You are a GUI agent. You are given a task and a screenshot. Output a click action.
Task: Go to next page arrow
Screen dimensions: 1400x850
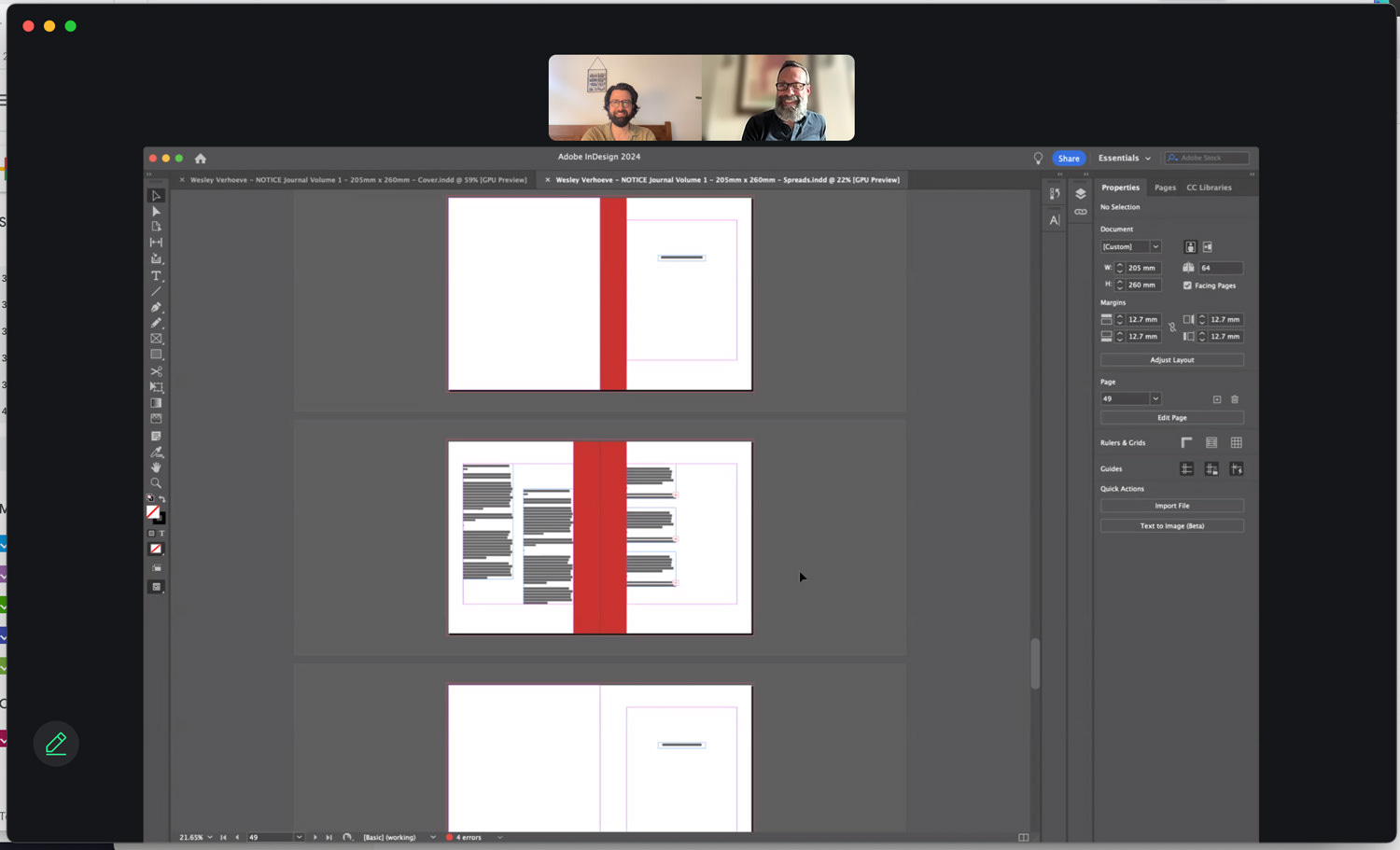[315, 838]
